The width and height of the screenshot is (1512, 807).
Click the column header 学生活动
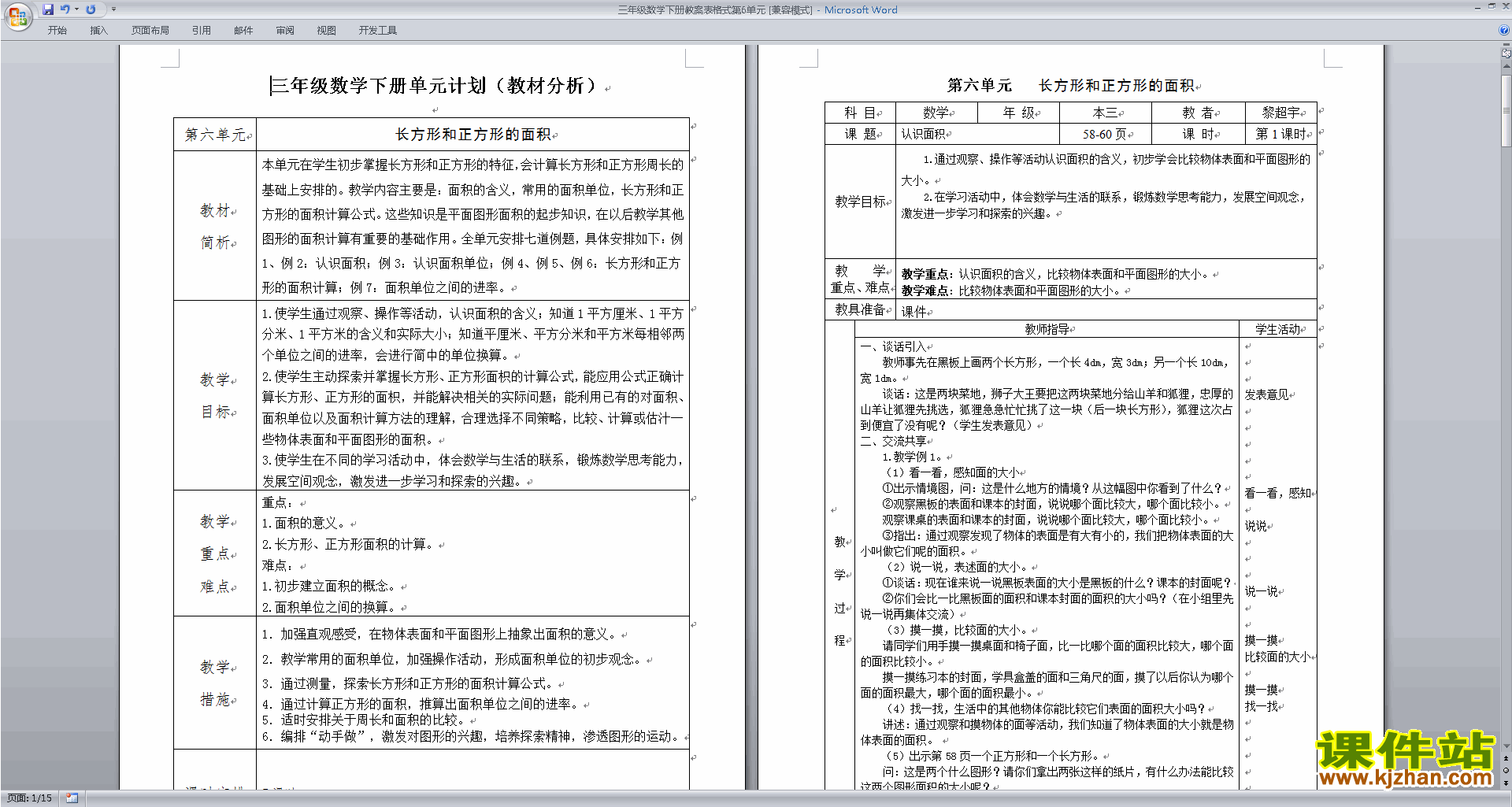[1277, 329]
